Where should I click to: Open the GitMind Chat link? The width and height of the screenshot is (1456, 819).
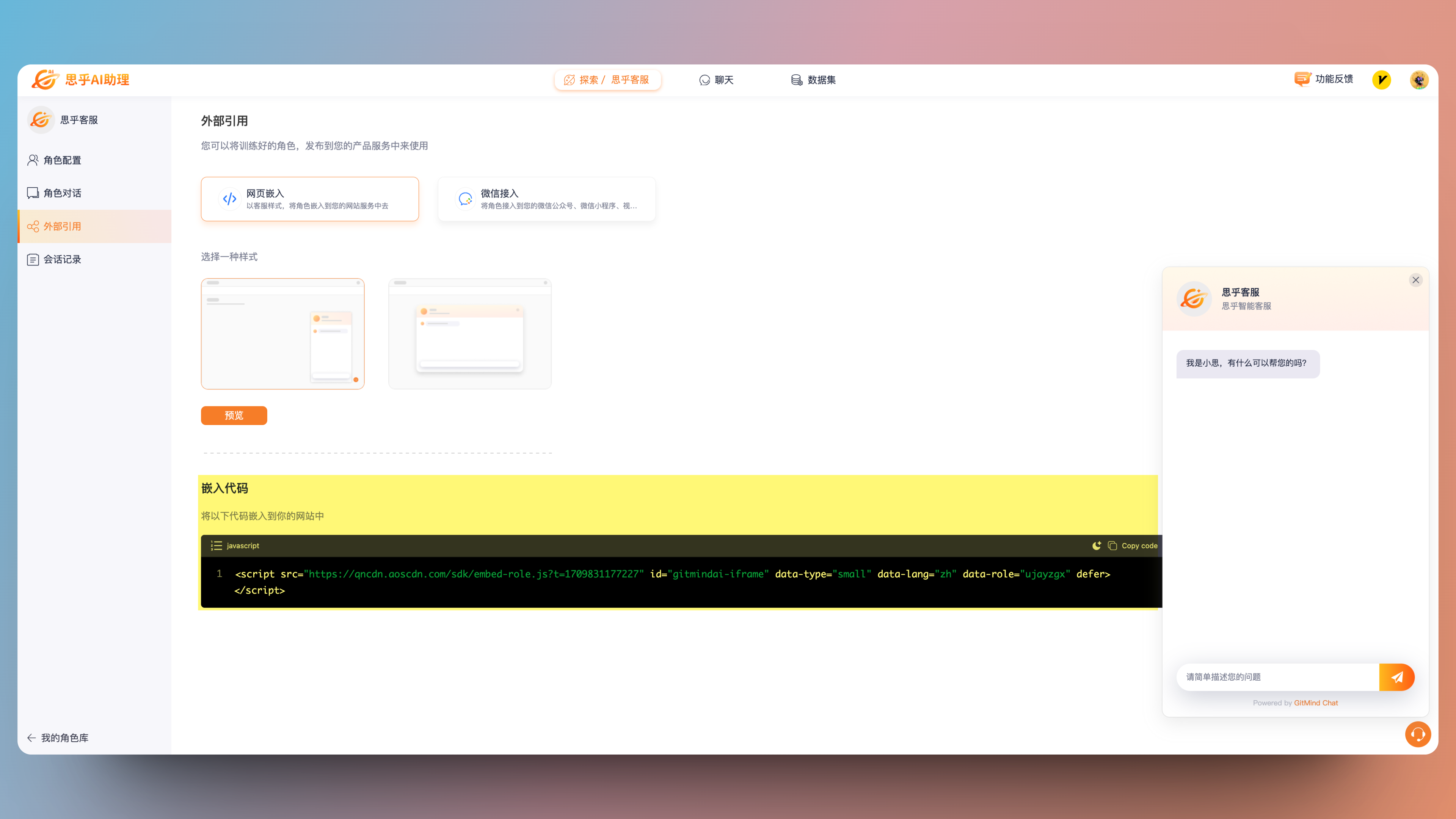pos(1316,703)
